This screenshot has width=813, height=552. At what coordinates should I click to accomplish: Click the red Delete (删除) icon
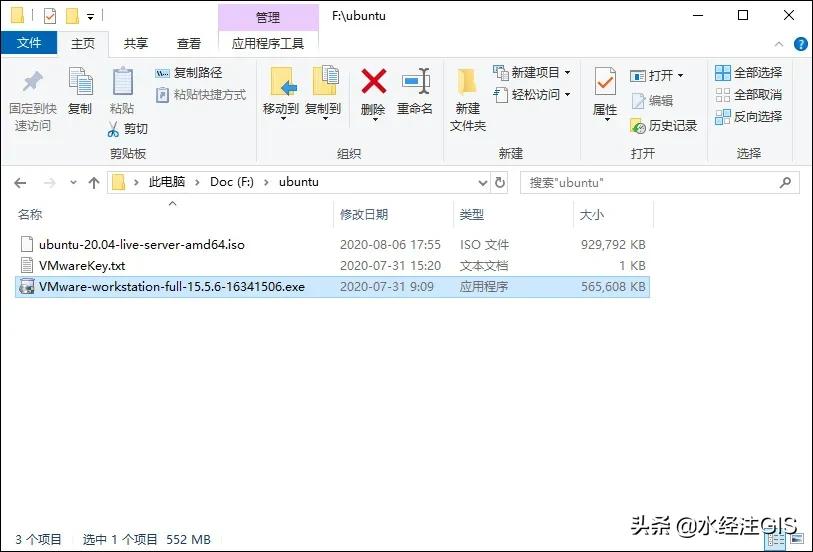tap(373, 81)
